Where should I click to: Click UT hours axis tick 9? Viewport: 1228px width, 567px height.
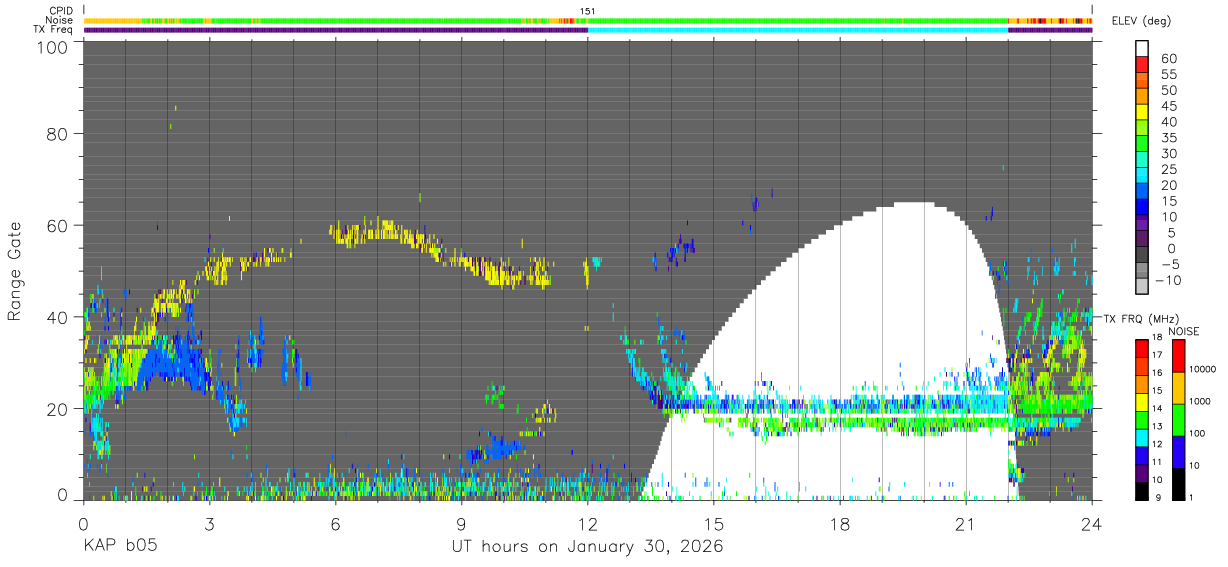(461, 523)
